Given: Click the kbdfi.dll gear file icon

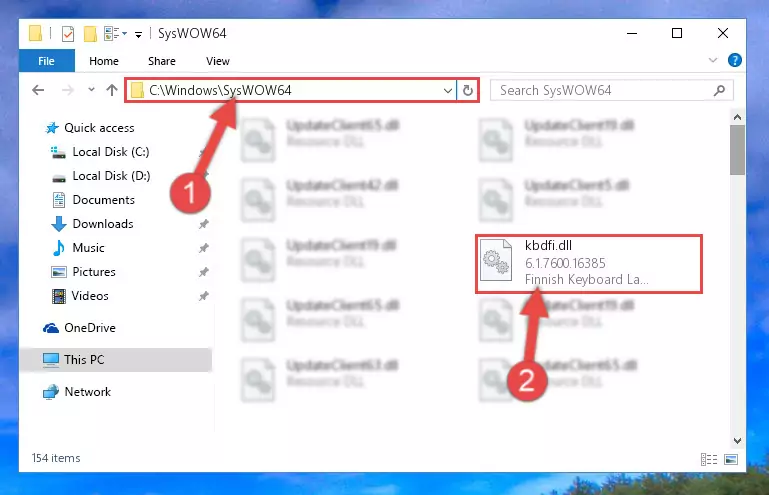Looking at the screenshot, I should click(495, 261).
